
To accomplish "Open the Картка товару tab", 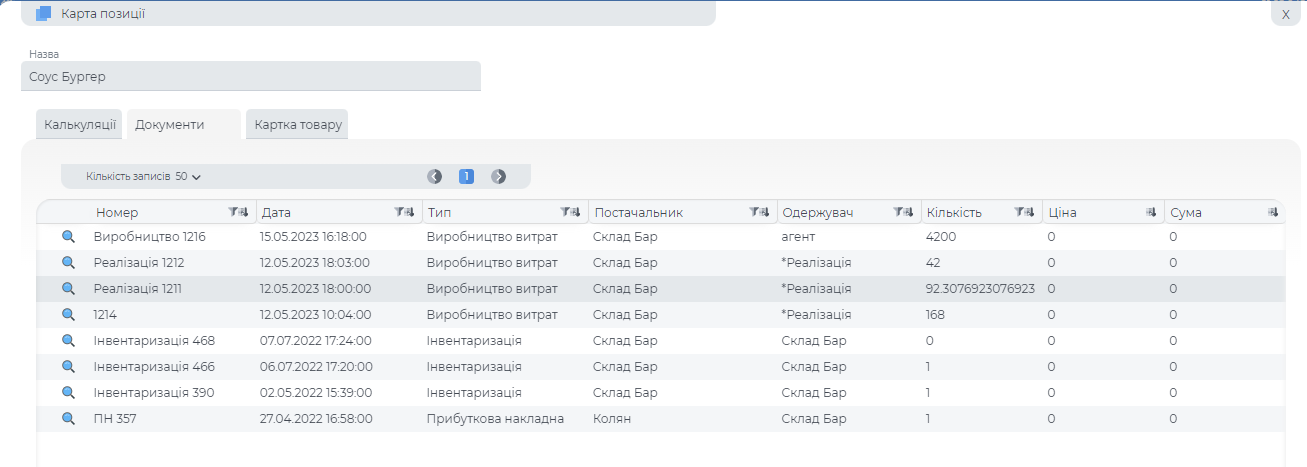I will [x=297, y=125].
